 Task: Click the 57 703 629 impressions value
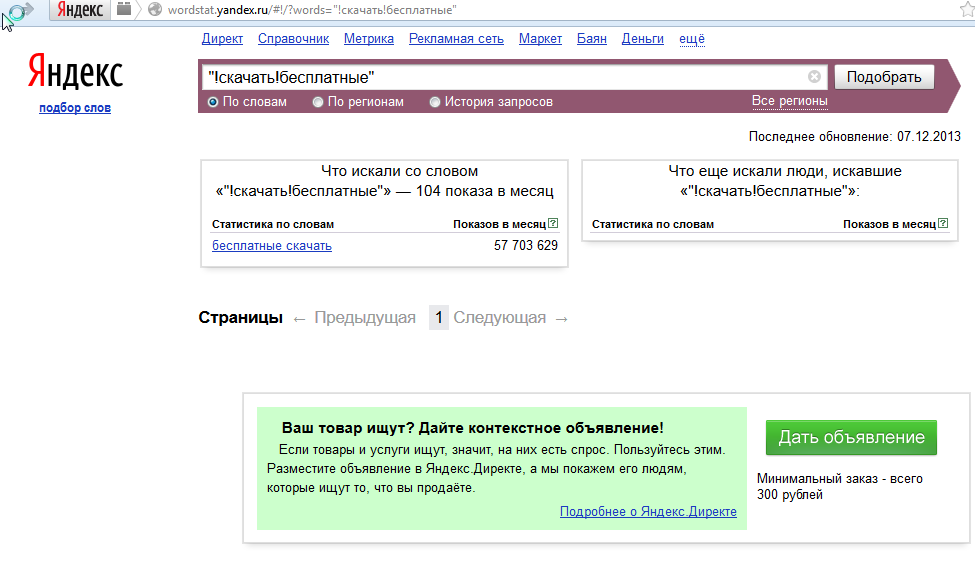[525, 246]
